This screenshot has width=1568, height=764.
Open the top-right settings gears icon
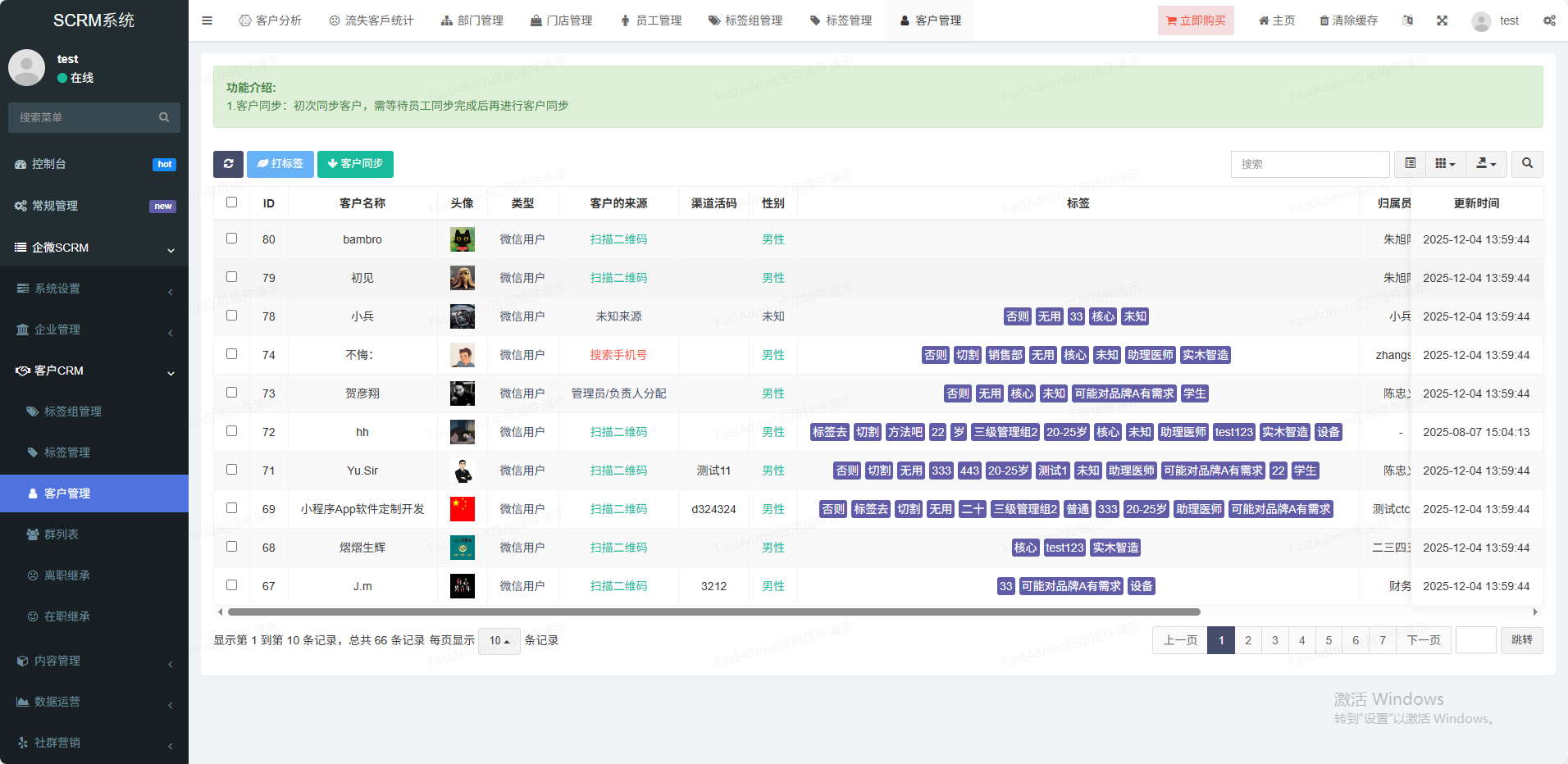[x=1548, y=20]
